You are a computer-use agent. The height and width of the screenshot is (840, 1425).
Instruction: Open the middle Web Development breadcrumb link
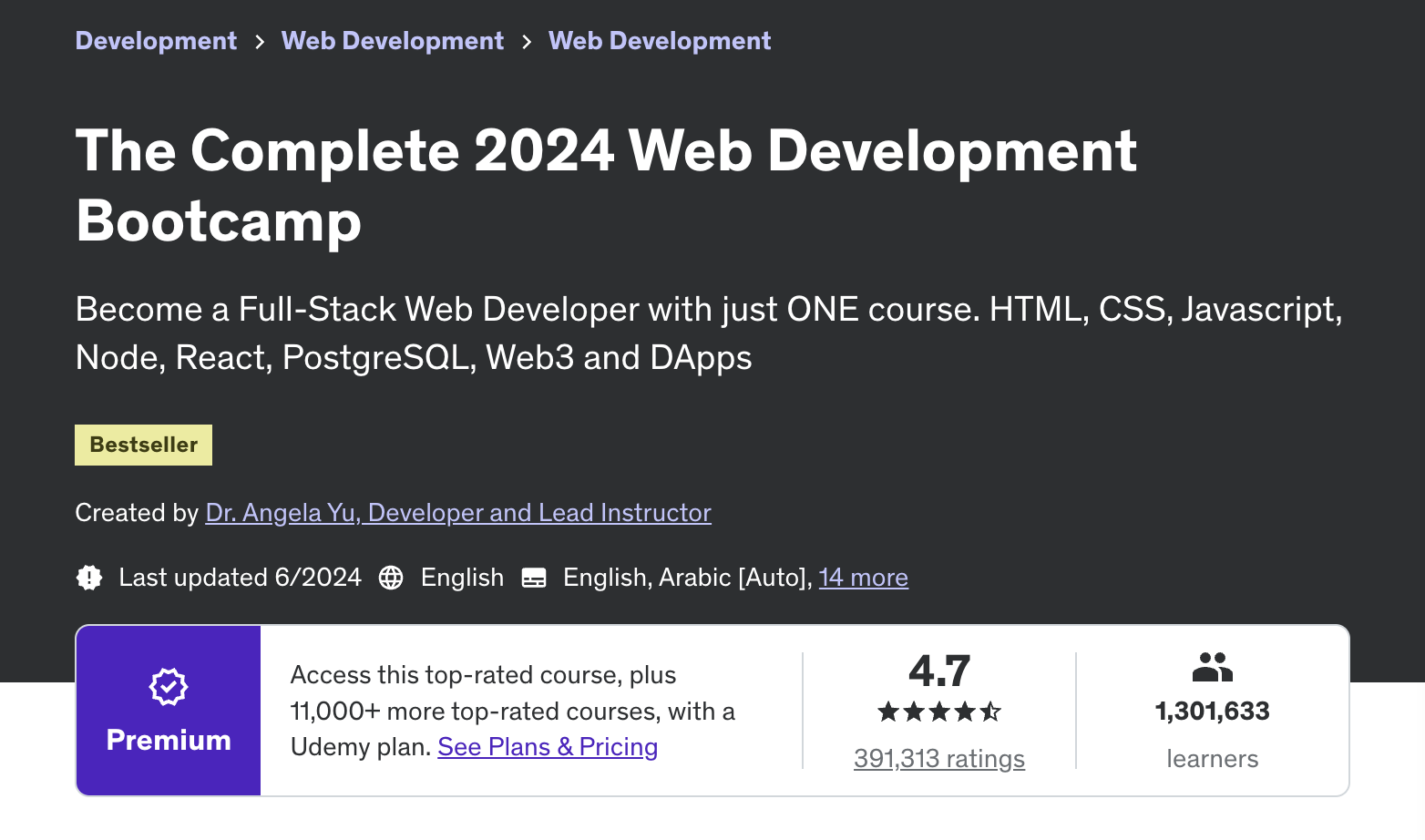[x=393, y=41]
